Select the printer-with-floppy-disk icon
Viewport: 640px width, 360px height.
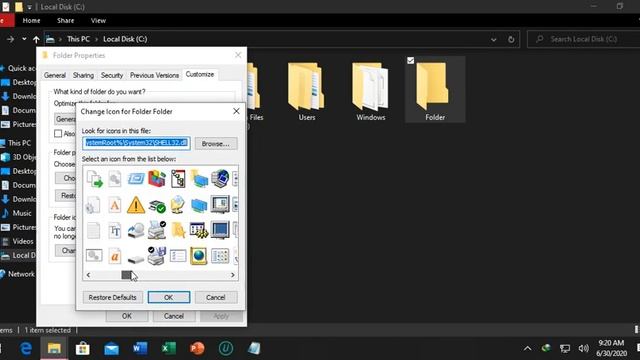pyautogui.click(x=157, y=256)
